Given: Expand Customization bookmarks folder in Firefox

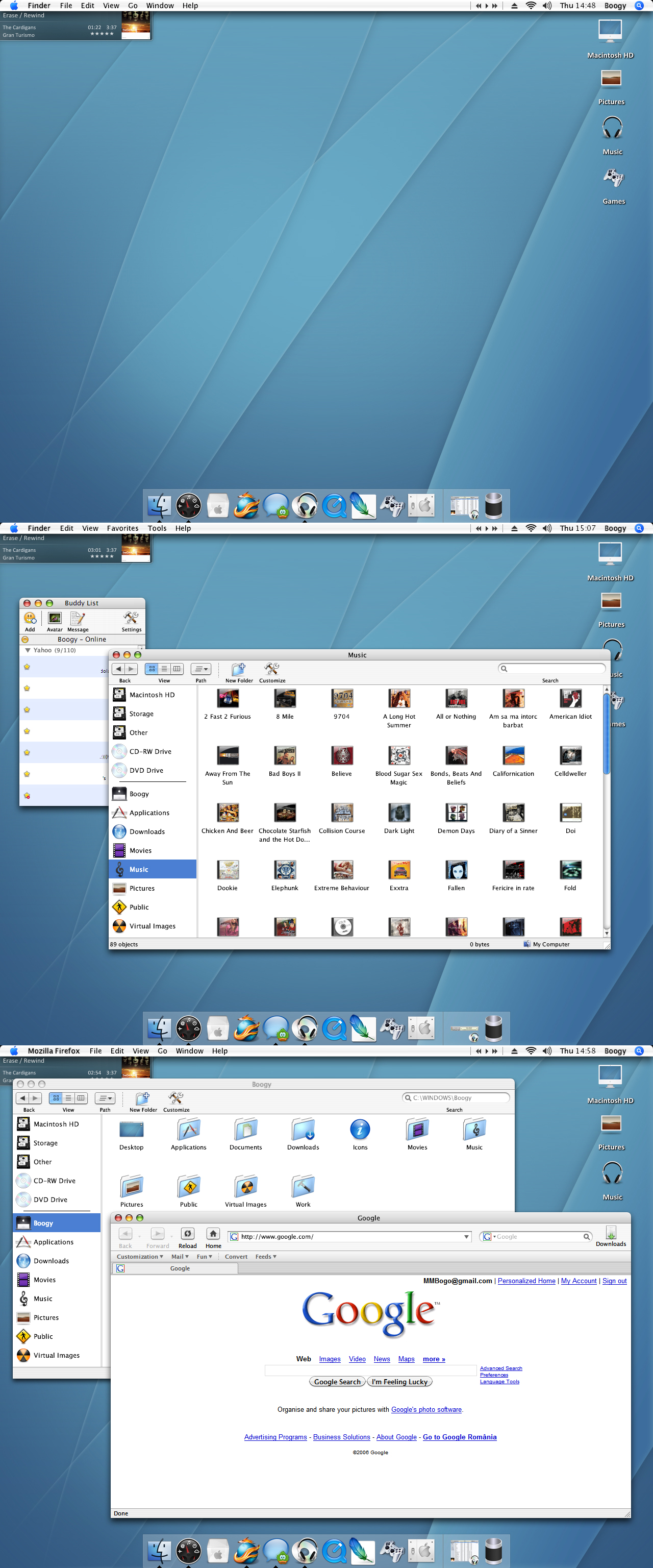Looking at the screenshot, I should (x=140, y=1256).
